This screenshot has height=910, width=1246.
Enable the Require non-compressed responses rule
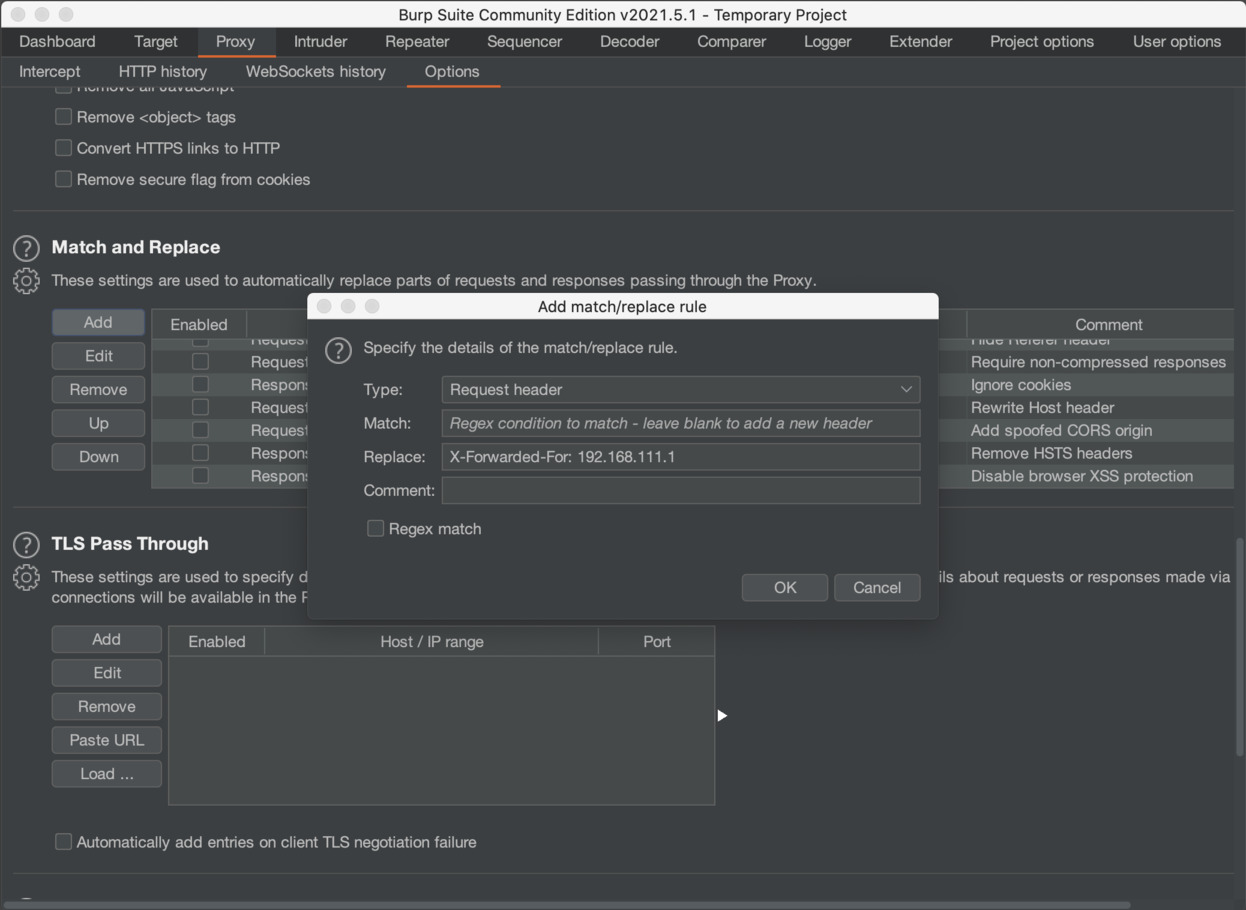coord(200,362)
